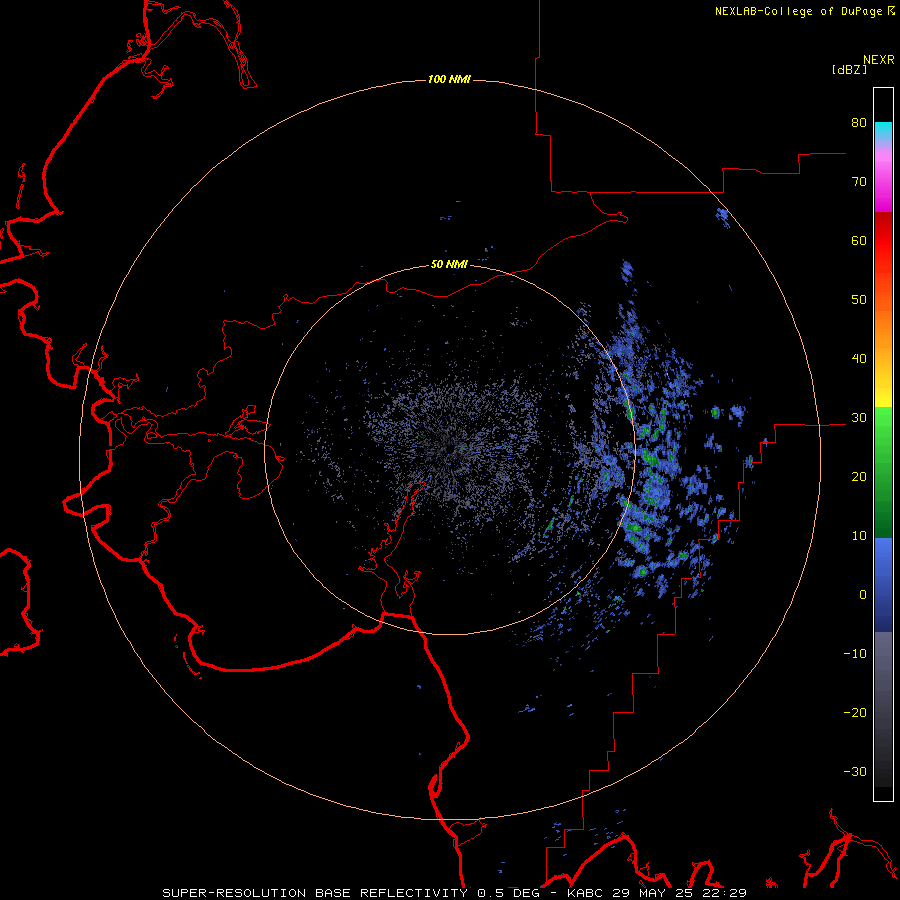This screenshot has height=900, width=900.
Task: Click the -20 dBZ scale value
Action: click(855, 713)
